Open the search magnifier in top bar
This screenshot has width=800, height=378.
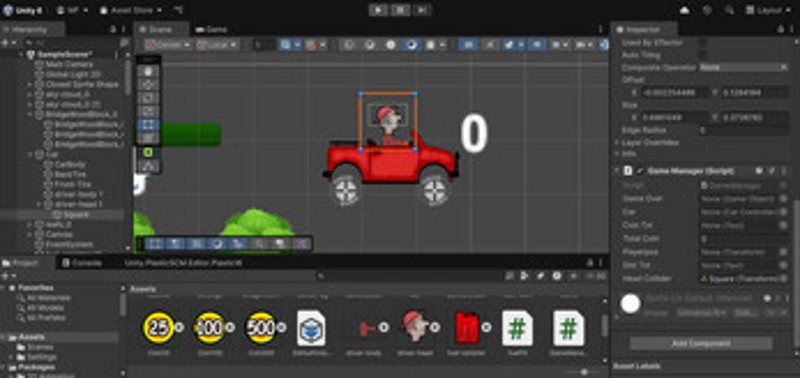(x=730, y=10)
